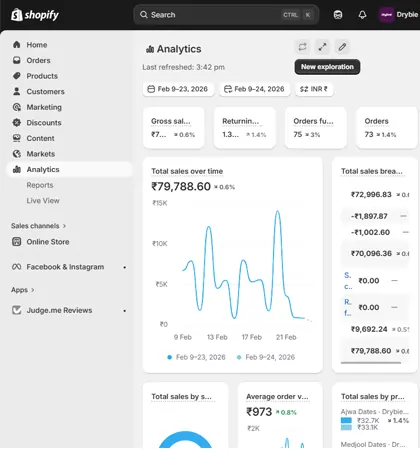420x450 pixels.
Task: Open Total sales breakdown card title
Action: (372, 171)
